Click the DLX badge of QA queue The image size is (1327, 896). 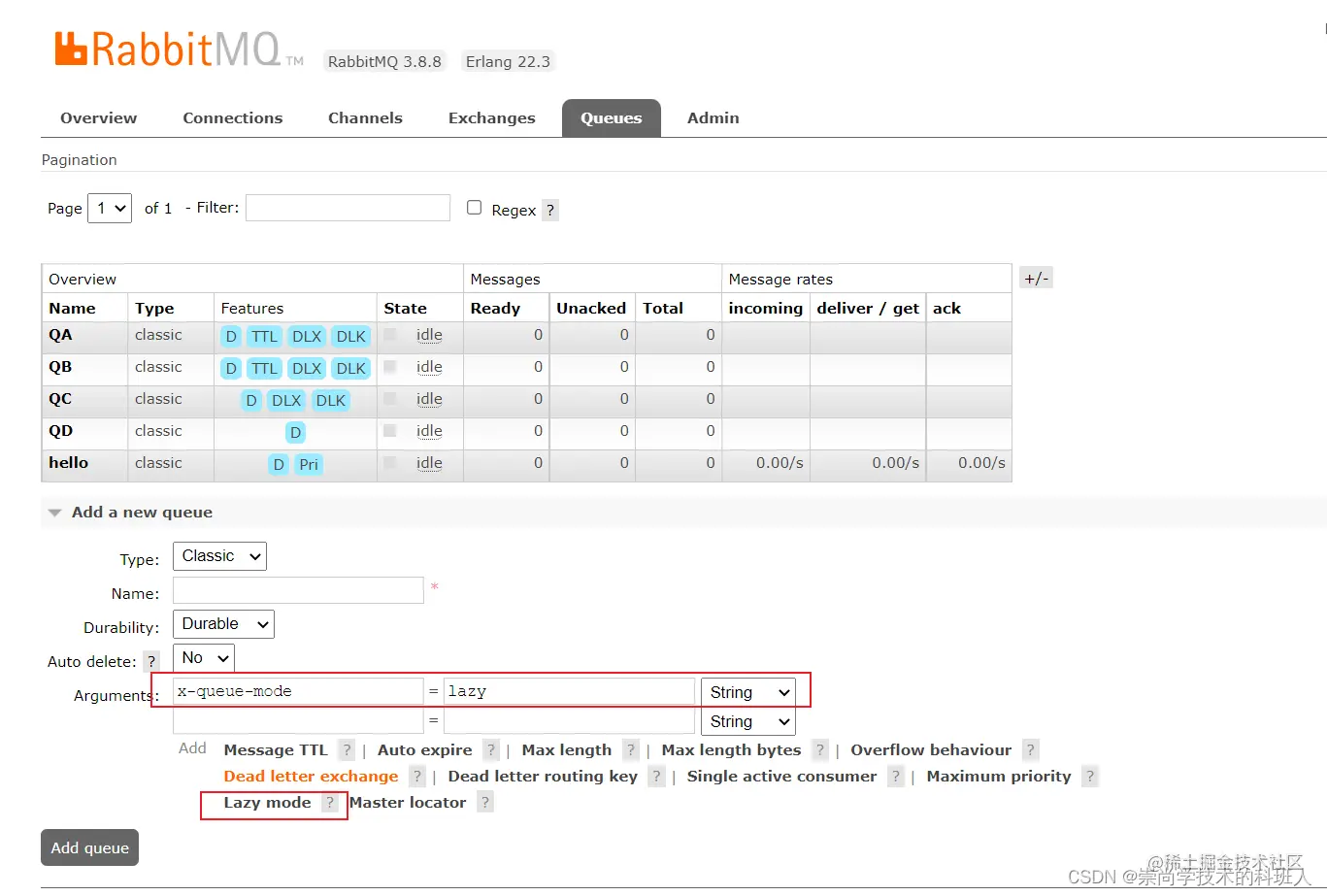[x=307, y=337]
